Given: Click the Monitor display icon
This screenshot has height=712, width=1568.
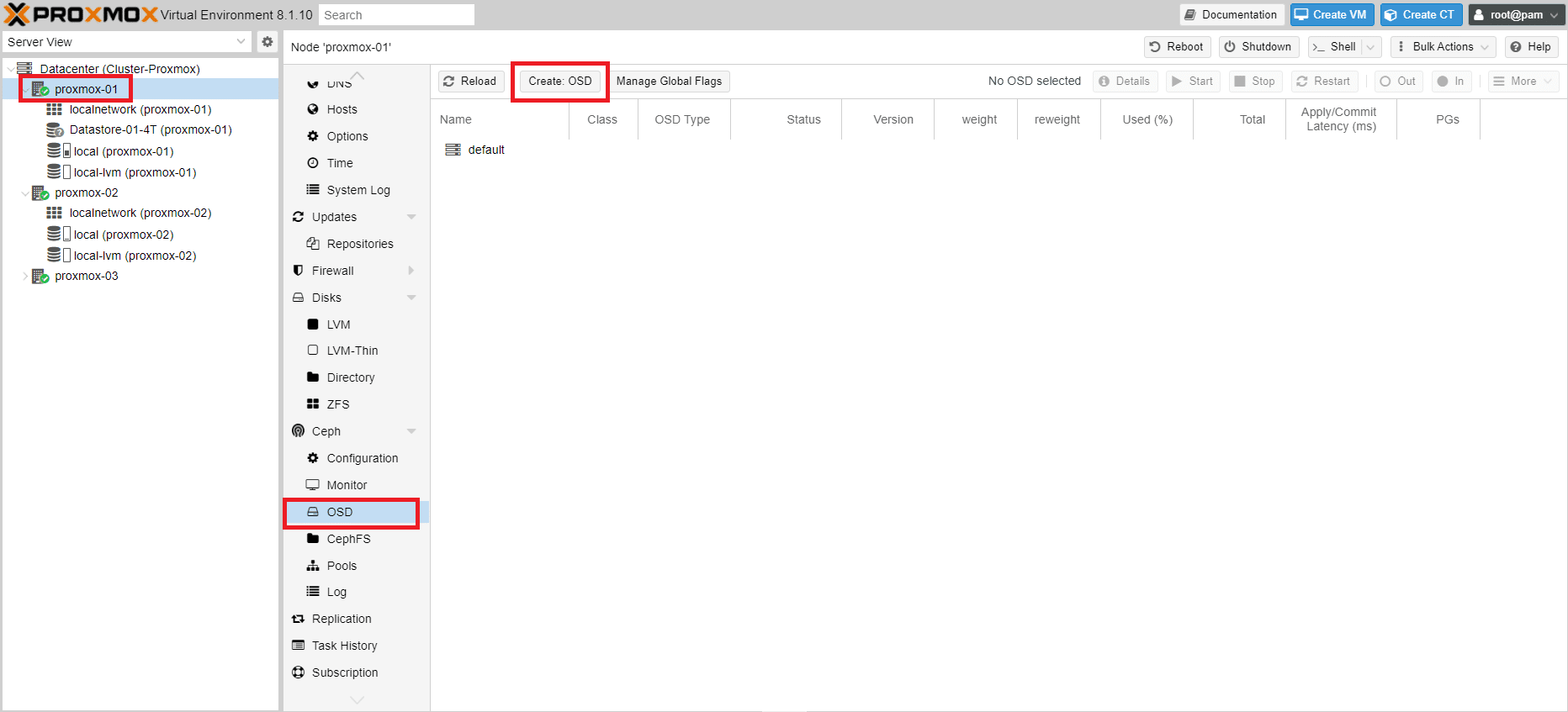Looking at the screenshot, I should [x=313, y=485].
